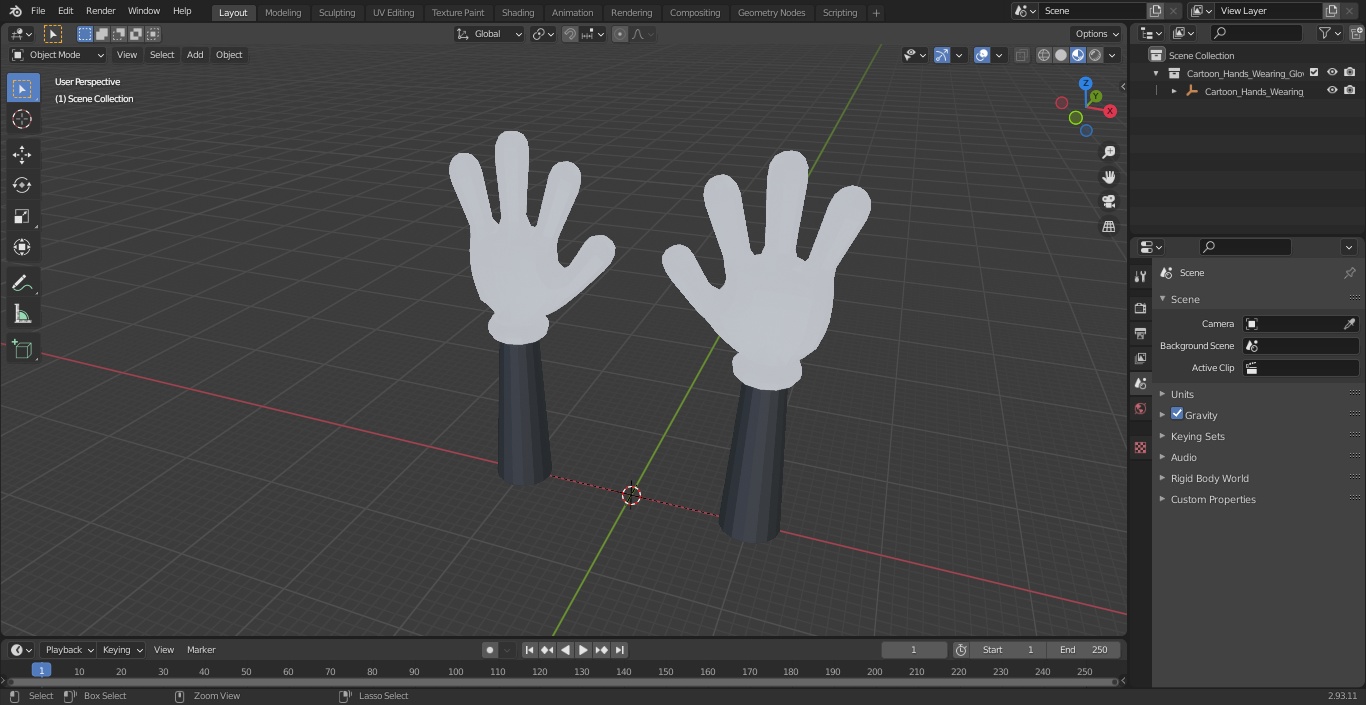Select the Select Box tool

(23, 89)
